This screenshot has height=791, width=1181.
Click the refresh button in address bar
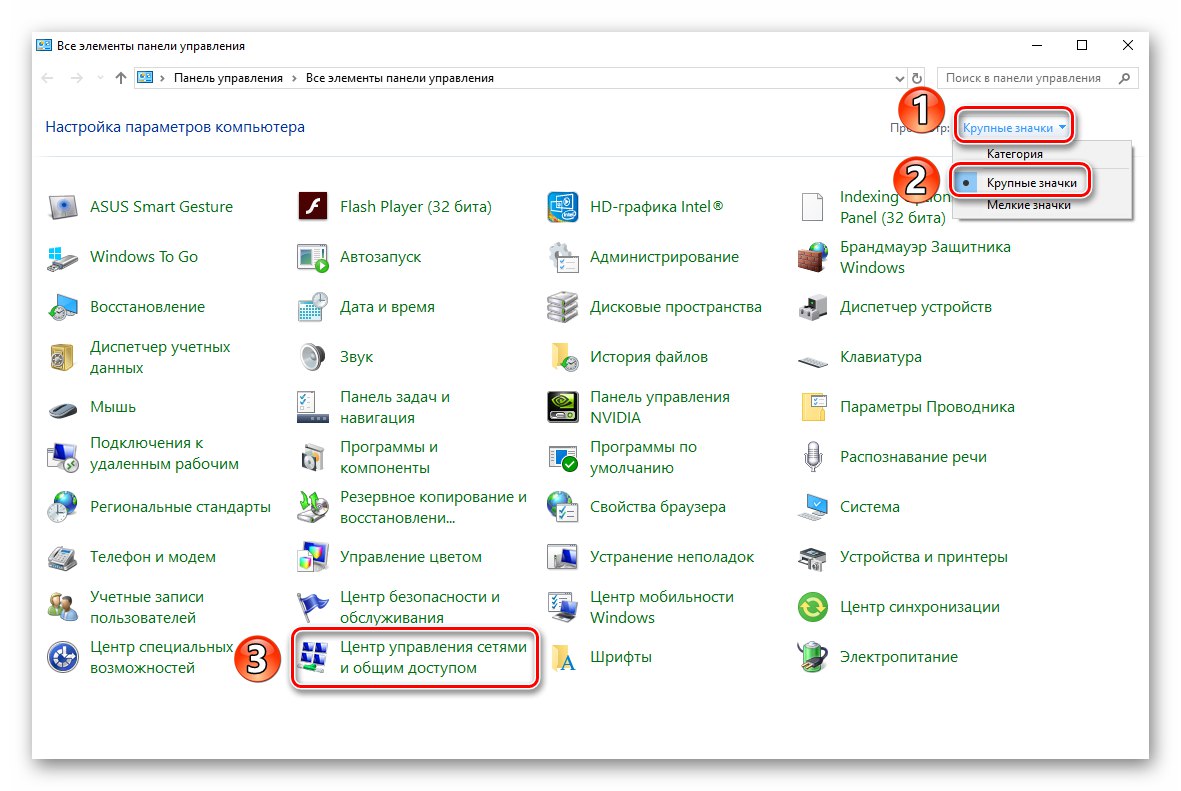point(917,78)
